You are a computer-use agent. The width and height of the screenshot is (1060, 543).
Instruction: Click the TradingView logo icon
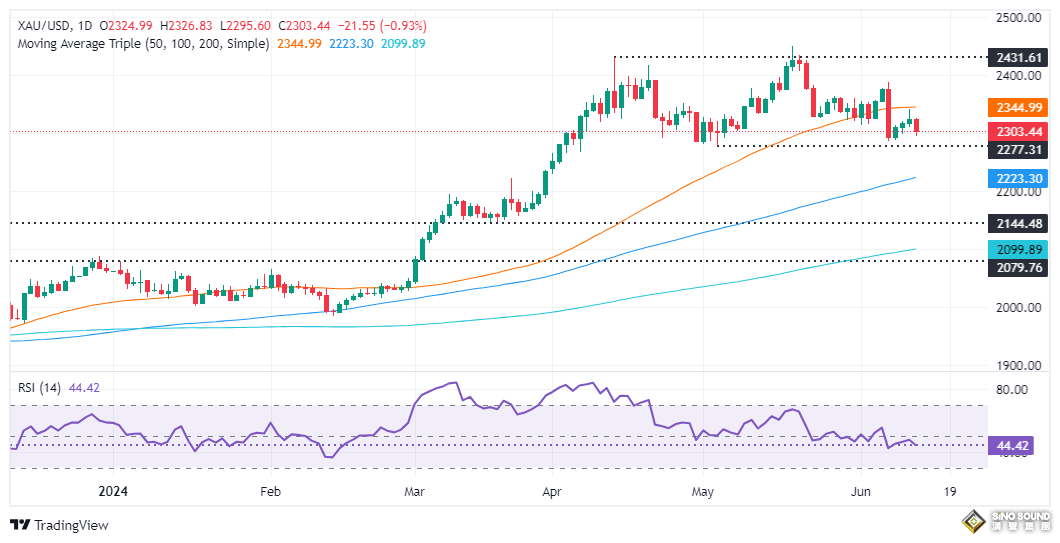pos(20,525)
